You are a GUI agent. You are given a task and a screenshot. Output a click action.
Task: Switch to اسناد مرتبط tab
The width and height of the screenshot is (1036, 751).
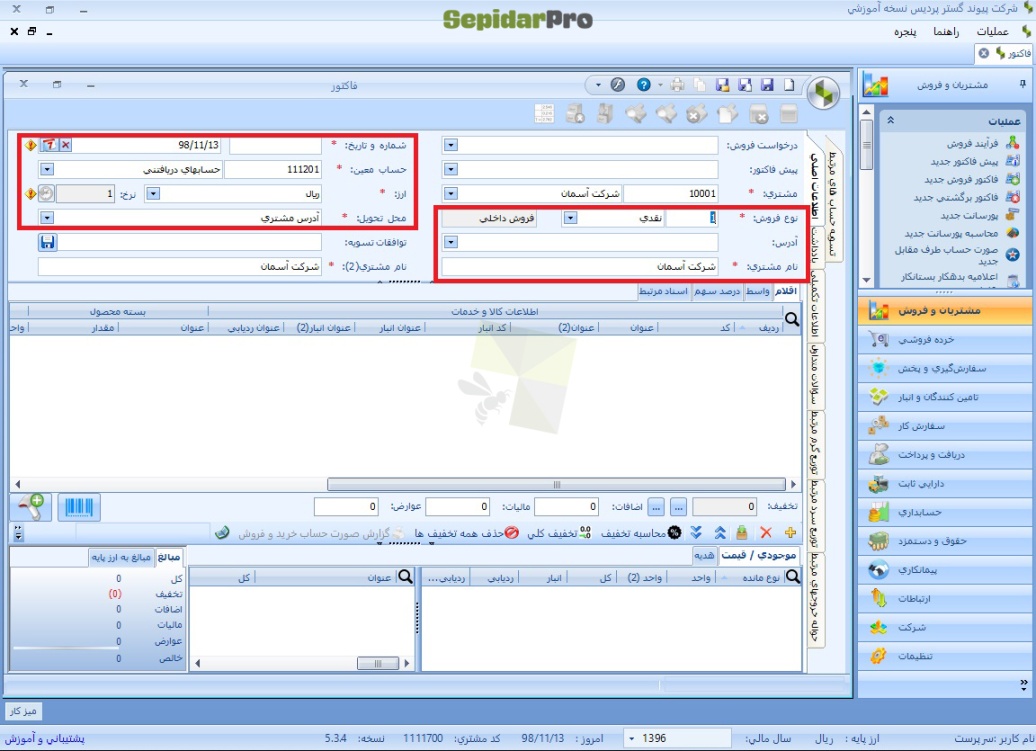664,291
